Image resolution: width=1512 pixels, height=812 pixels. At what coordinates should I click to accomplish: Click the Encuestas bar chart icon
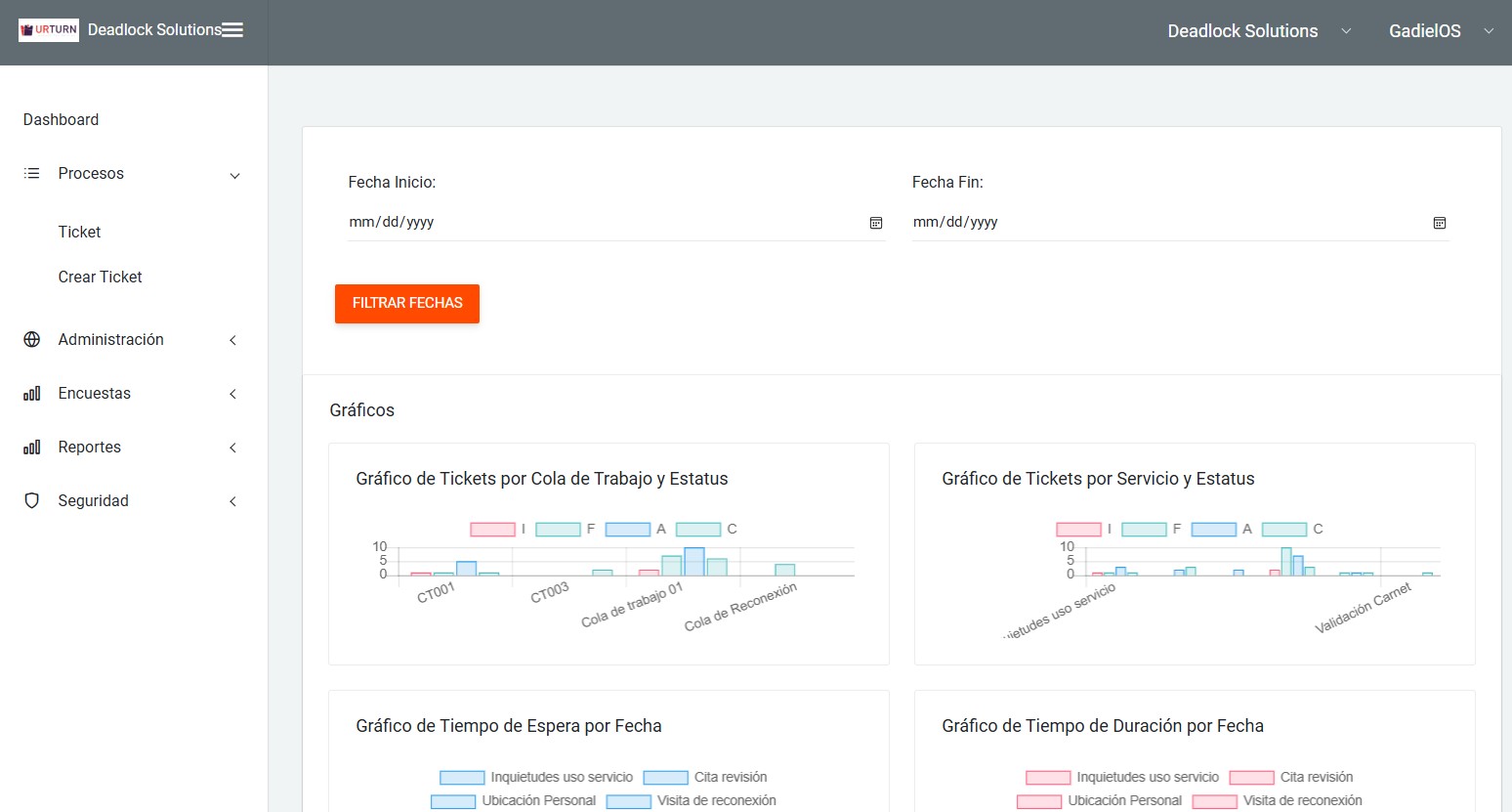pos(32,393)
